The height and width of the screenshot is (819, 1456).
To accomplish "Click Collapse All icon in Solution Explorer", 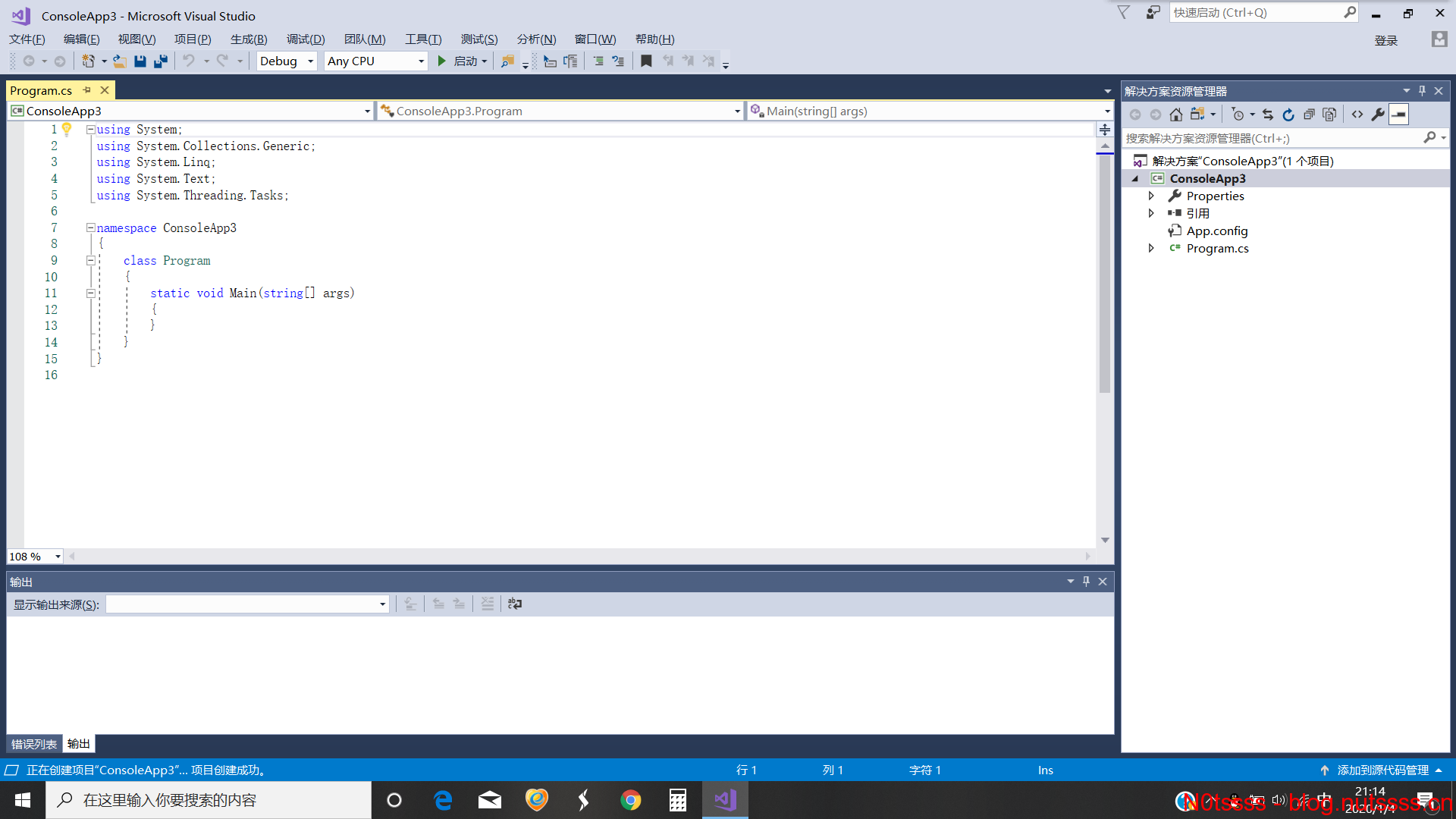I will point(1309,115).
